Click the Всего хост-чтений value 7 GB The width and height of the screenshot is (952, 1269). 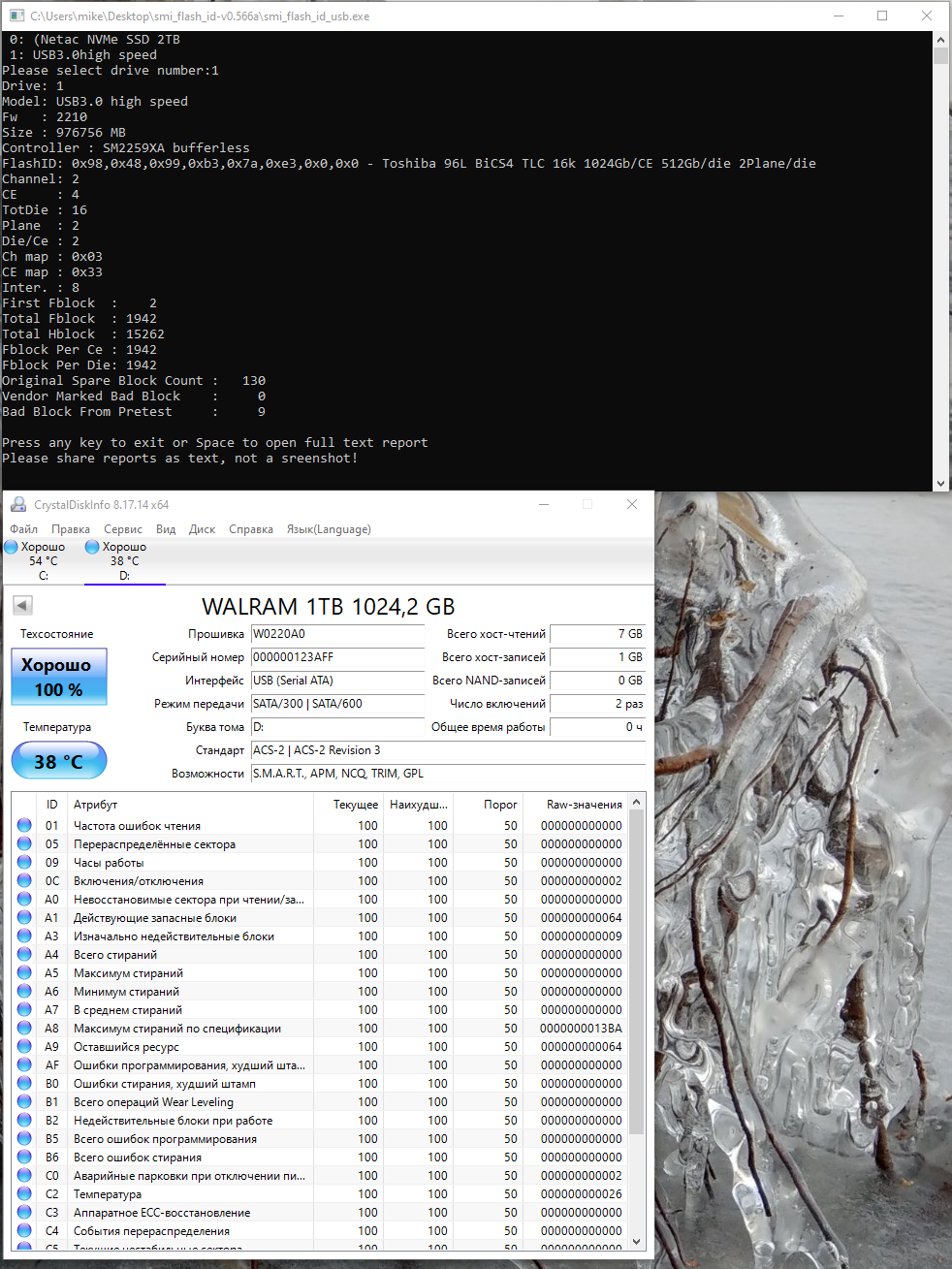[x=597, y=634]
